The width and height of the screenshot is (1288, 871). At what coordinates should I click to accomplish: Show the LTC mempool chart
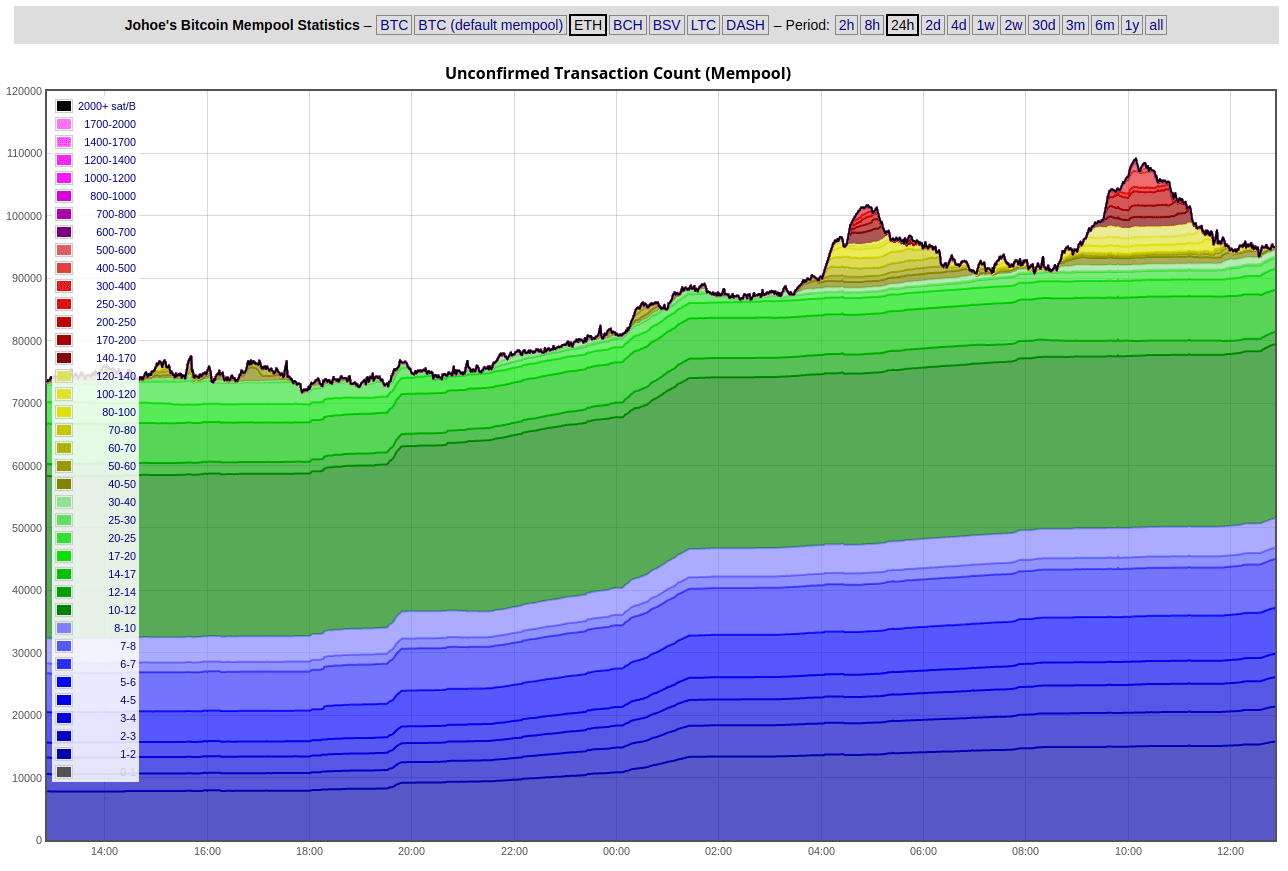[x=703, y=25]
